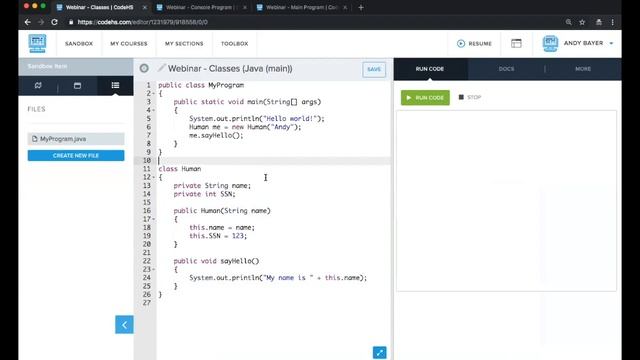Click the browser forward arrow
Screen dimensions: 640x360
click(41, 22)
